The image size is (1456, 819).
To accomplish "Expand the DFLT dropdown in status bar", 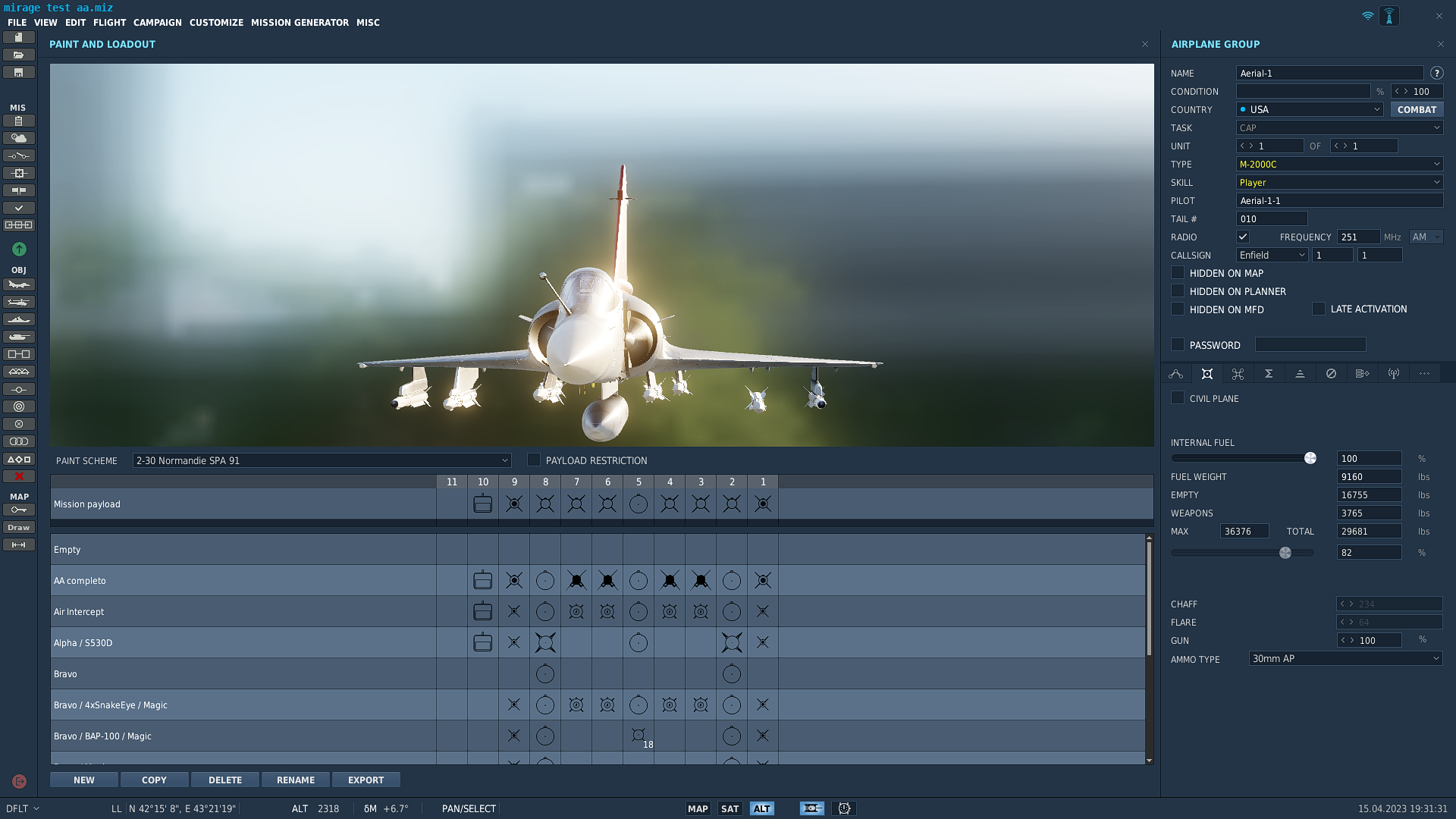I will pyautogui.click(x=23, y=808).
